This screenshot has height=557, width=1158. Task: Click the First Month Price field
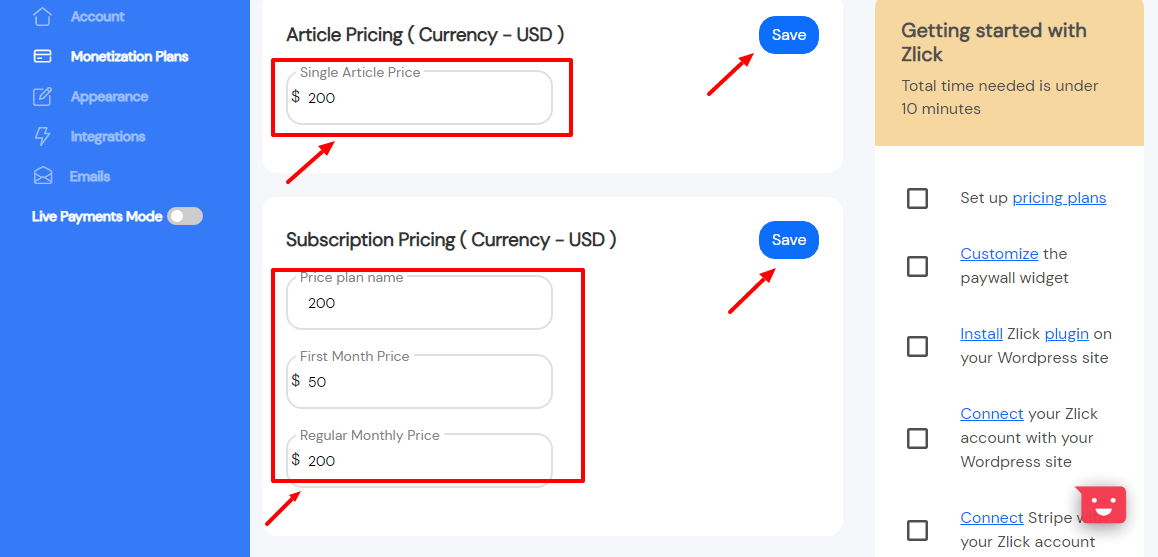click(419, 382)
